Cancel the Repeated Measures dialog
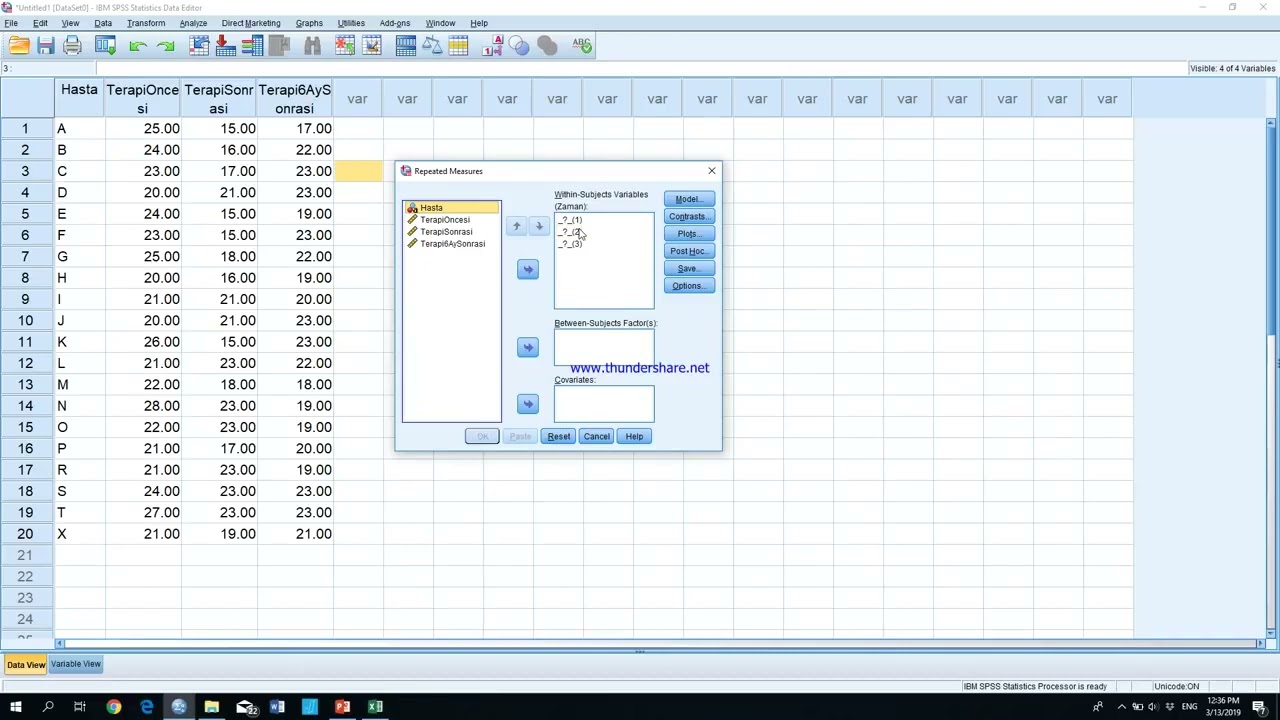 [596, 436]
